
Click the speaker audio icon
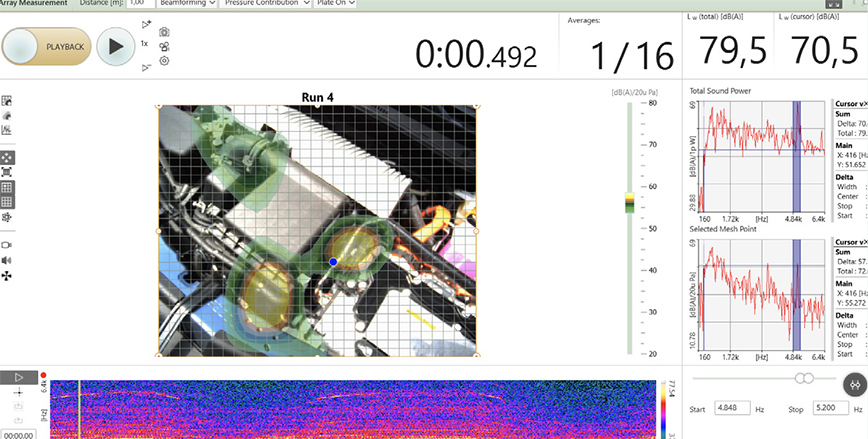pos(7,260)
